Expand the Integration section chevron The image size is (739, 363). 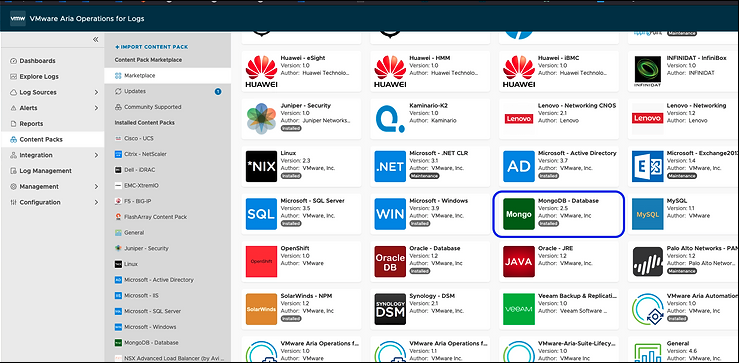[96, 155]
